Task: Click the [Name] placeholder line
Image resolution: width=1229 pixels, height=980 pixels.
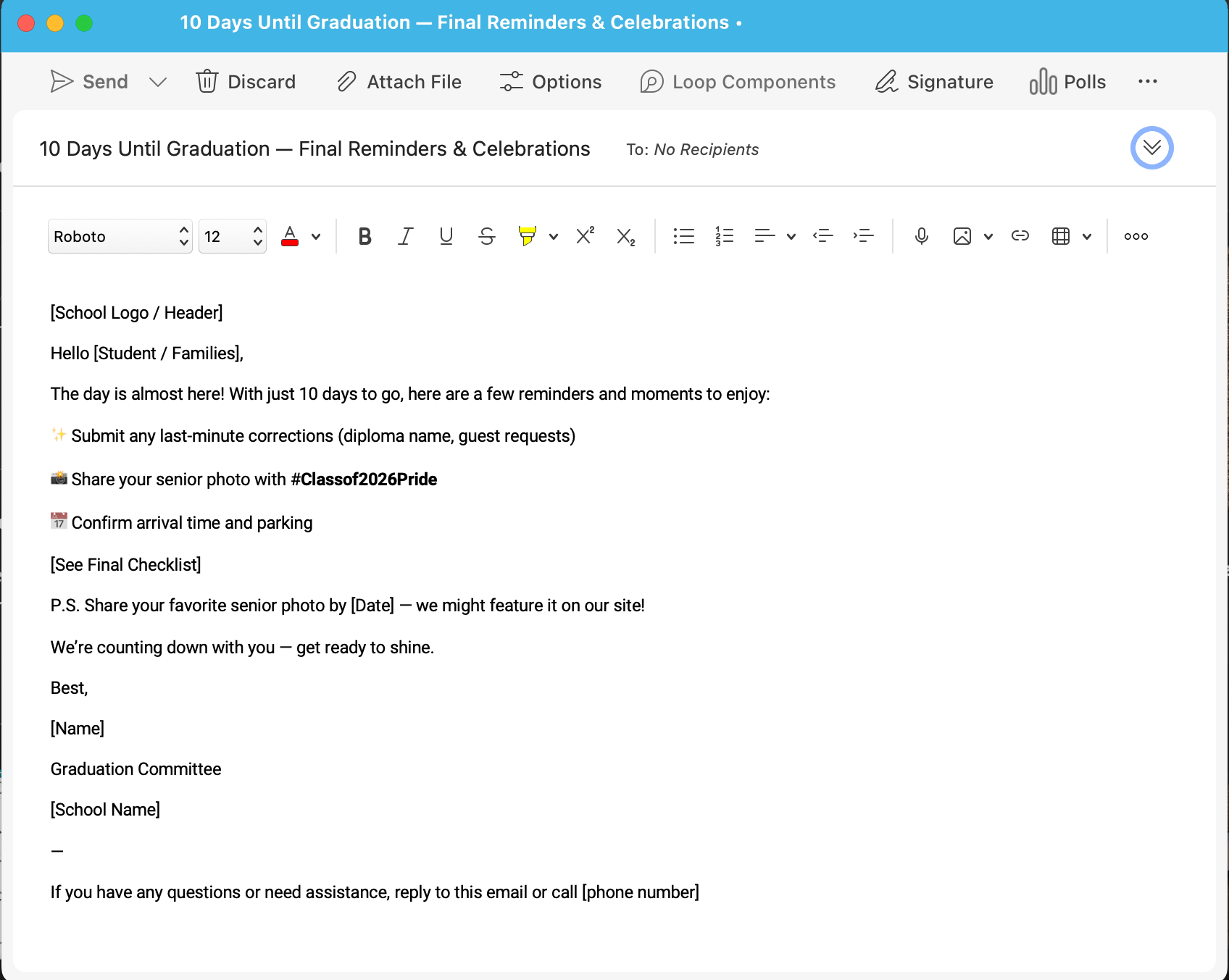Action: [x=78, y=729]
